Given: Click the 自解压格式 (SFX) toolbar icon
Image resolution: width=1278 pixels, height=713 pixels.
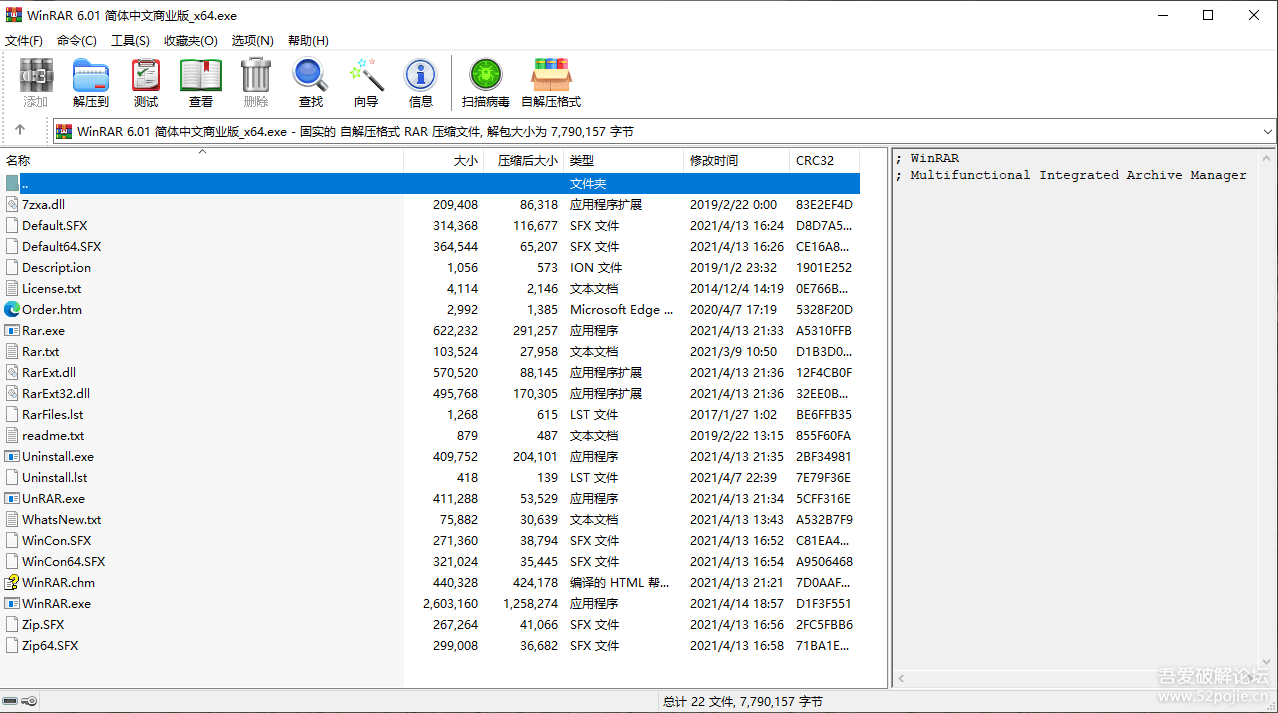Looking at the screenshot, I should 551,76.
